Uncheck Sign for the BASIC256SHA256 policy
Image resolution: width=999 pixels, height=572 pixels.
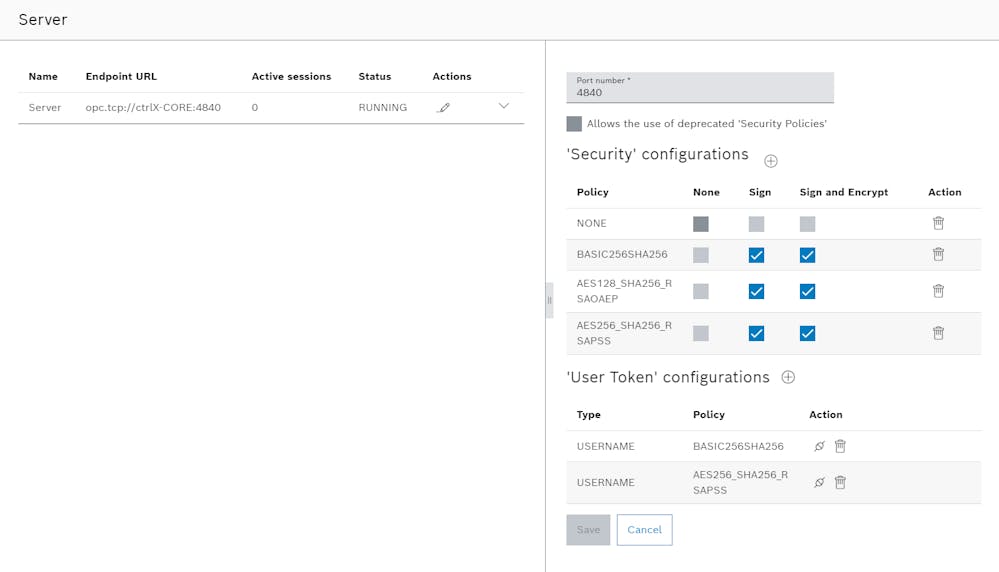[756, 255]
